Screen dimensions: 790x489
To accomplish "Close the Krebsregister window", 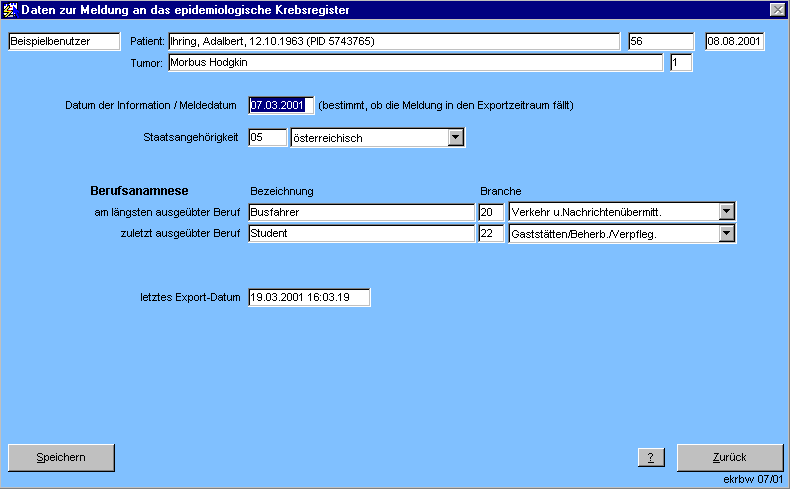I will tap(777, 9).
